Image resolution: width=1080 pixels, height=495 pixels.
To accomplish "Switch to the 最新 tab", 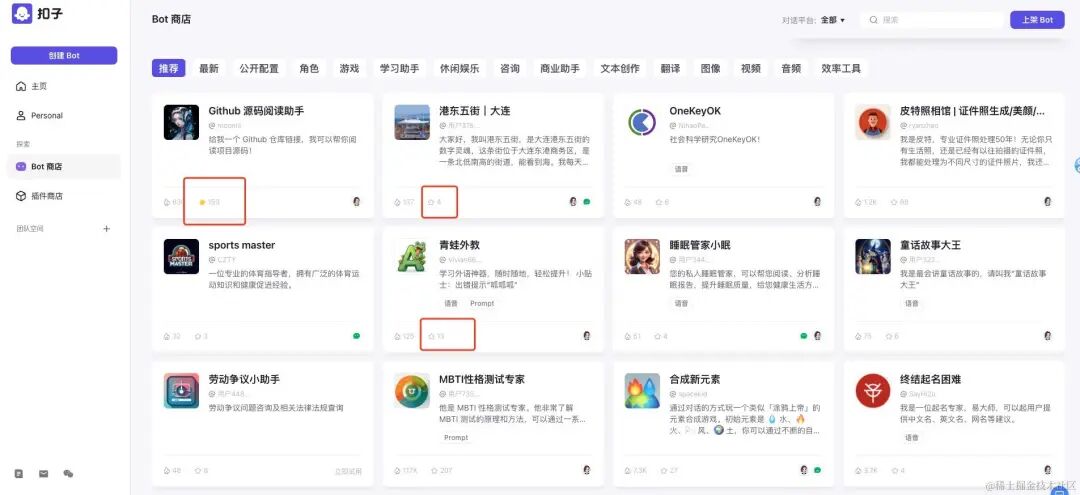I will pyautogui.click(x=209, y=68).
